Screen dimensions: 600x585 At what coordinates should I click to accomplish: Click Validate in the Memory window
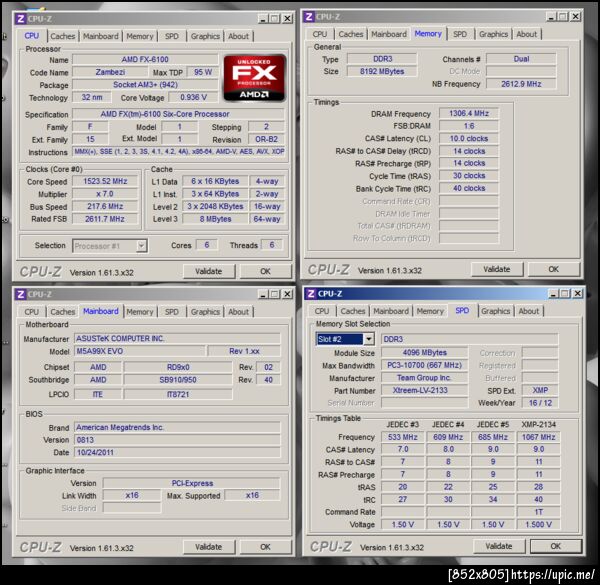tap(497, 269)
